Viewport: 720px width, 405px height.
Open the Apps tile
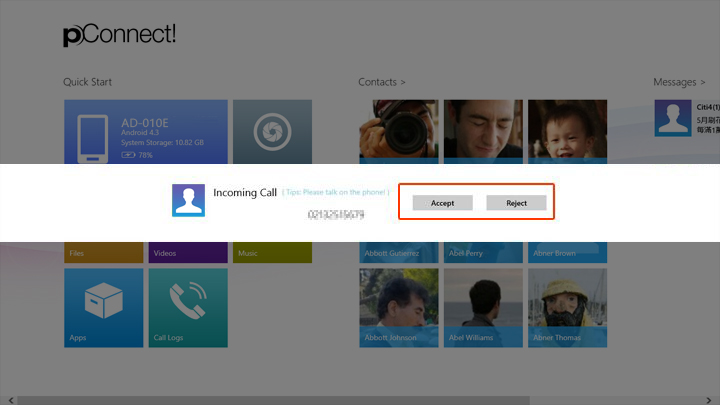[104, 307]
